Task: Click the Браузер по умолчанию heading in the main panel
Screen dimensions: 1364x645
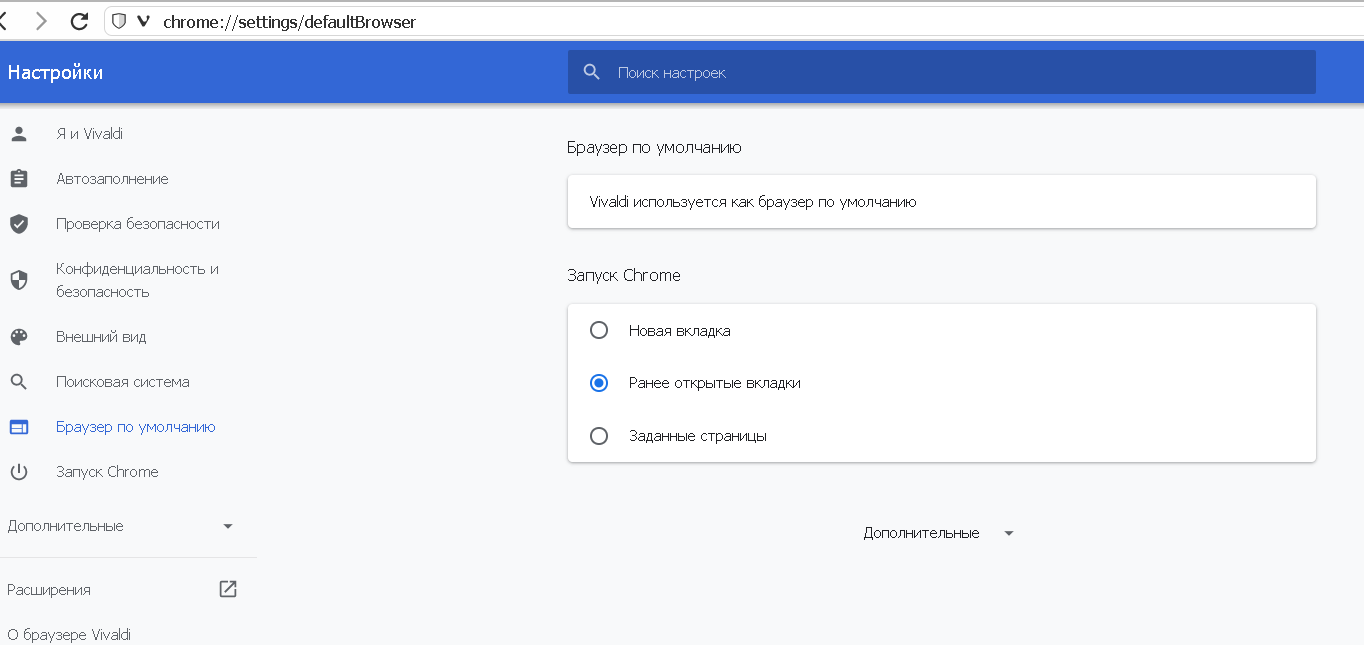Action: [654, 147]
